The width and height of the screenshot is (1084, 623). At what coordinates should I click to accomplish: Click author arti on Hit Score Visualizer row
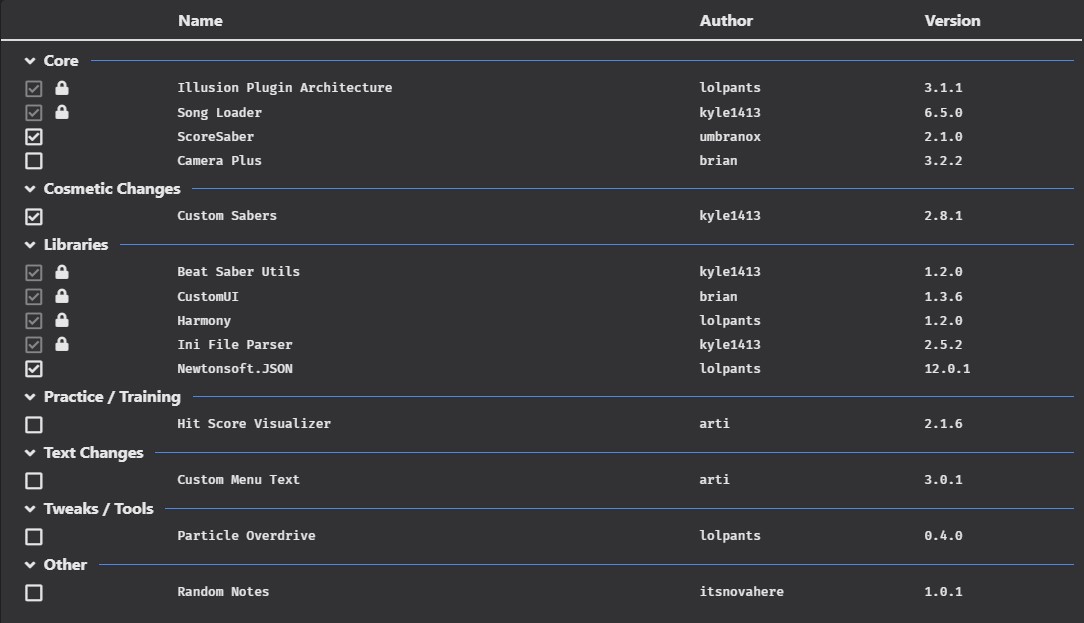click(714, 424)
